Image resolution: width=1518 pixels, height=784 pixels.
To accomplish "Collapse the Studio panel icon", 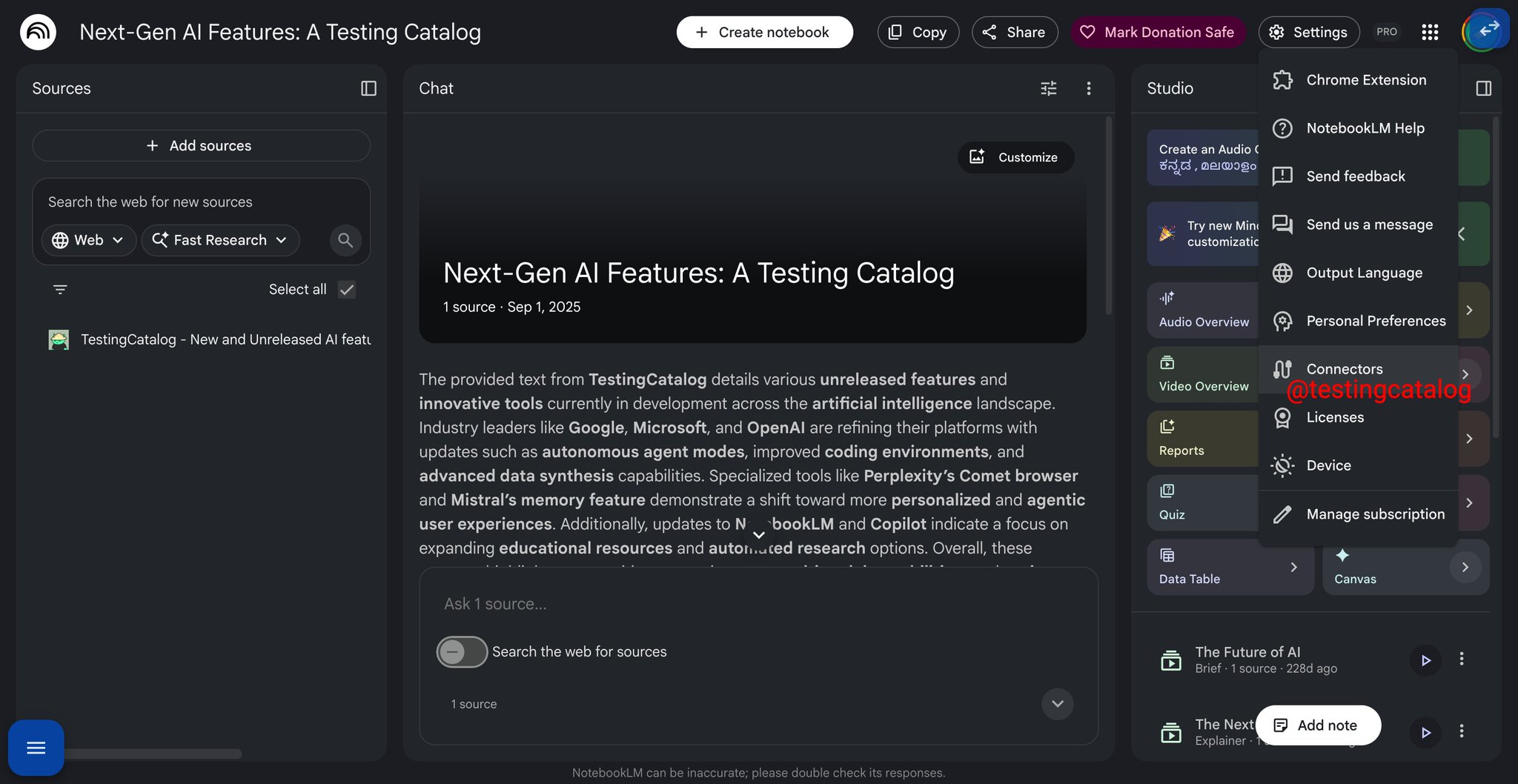I will (1483, 88).
